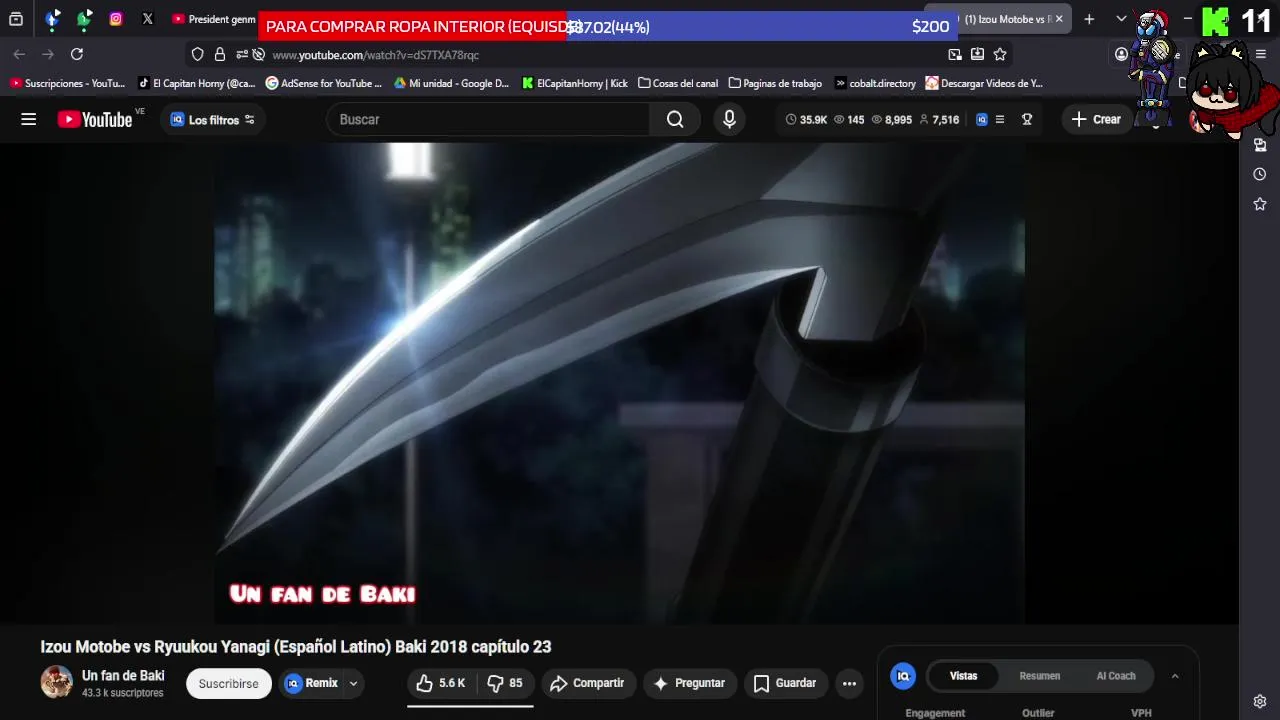Open the site permissions icon in address bar
1280x720 pixels.
point(241,54)
